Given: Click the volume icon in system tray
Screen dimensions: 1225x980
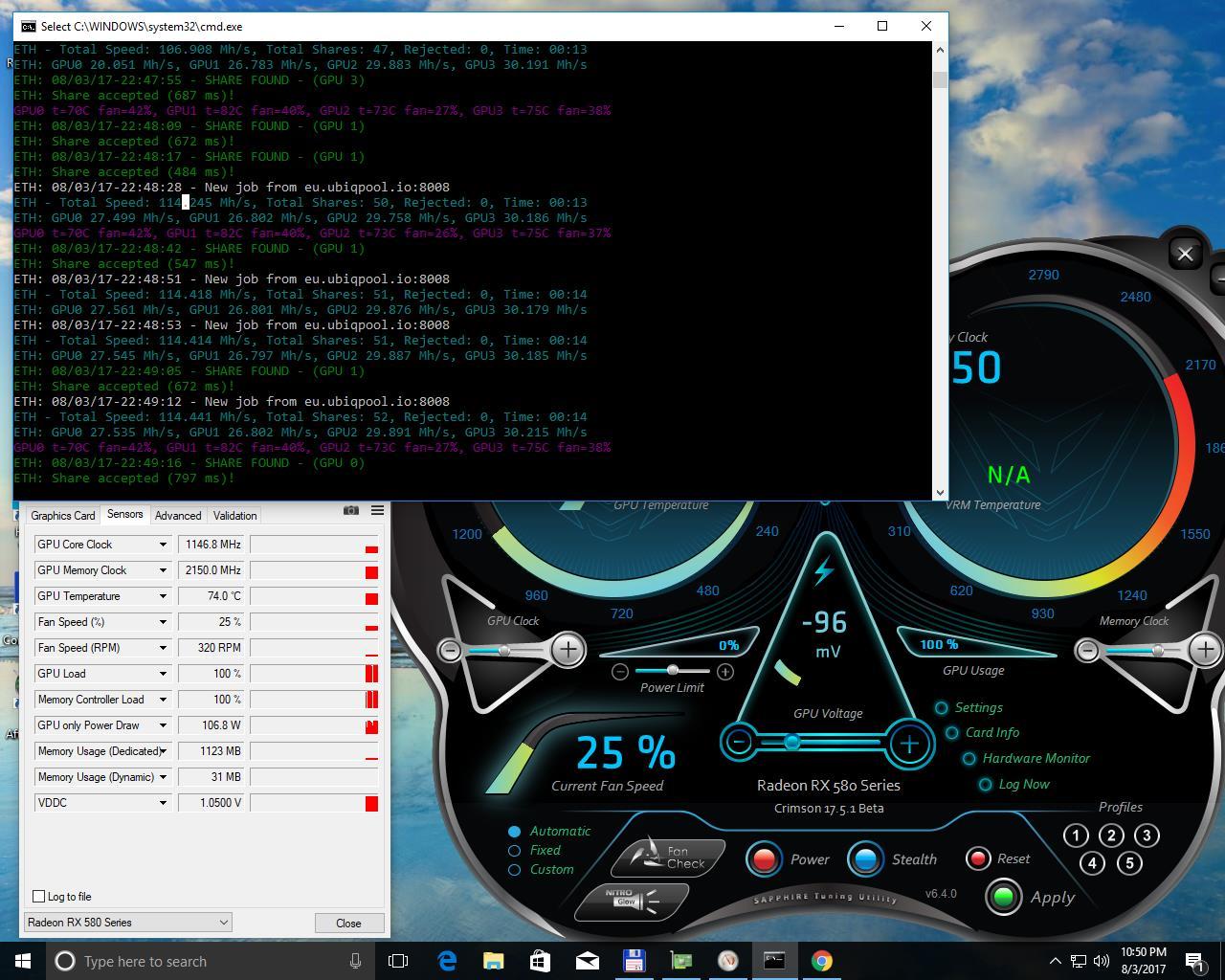Looking at the screenshot, I should tap(1101, 961).
